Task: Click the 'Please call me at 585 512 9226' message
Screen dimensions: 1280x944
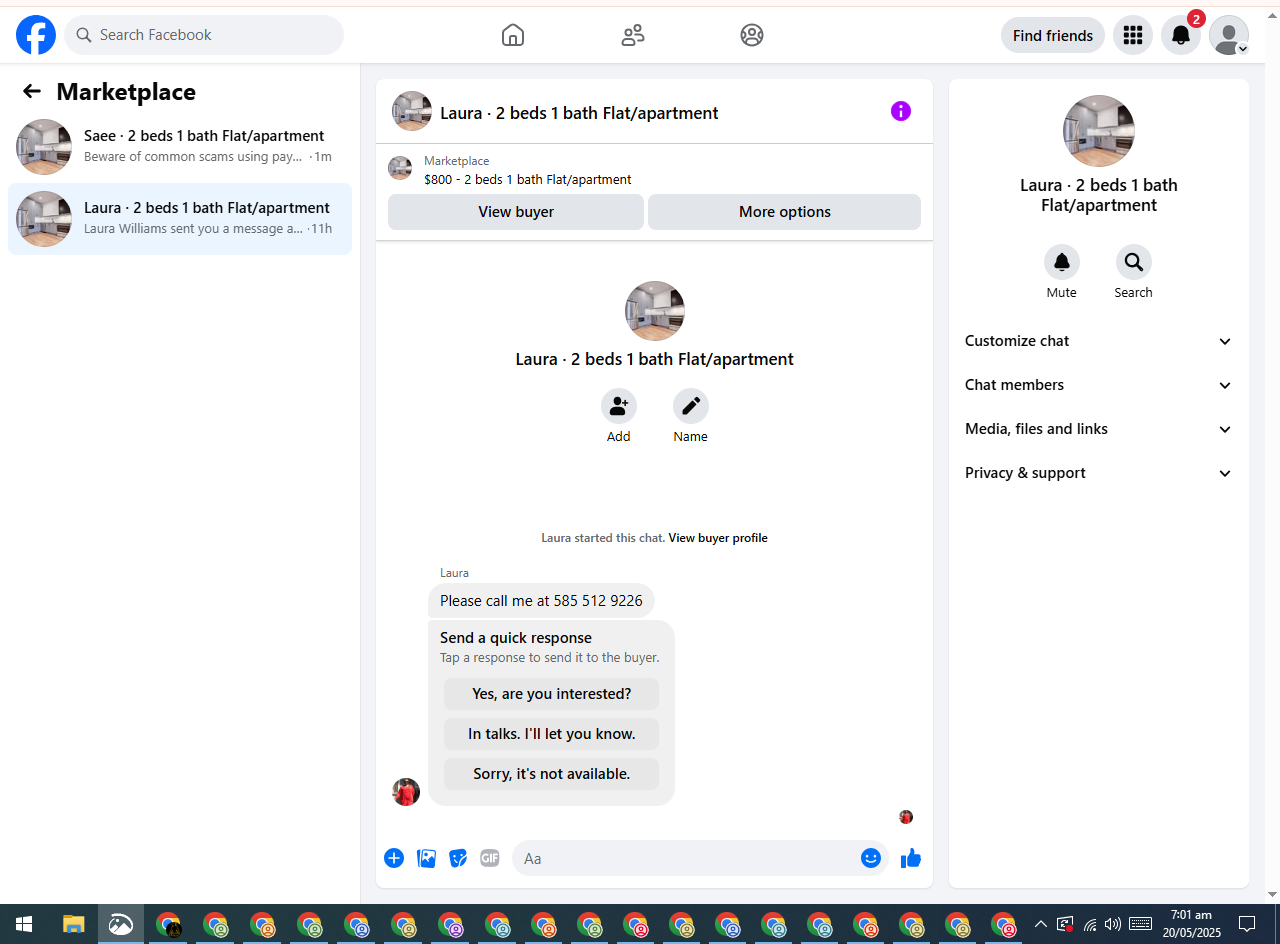Action: (x=541, y=601)
